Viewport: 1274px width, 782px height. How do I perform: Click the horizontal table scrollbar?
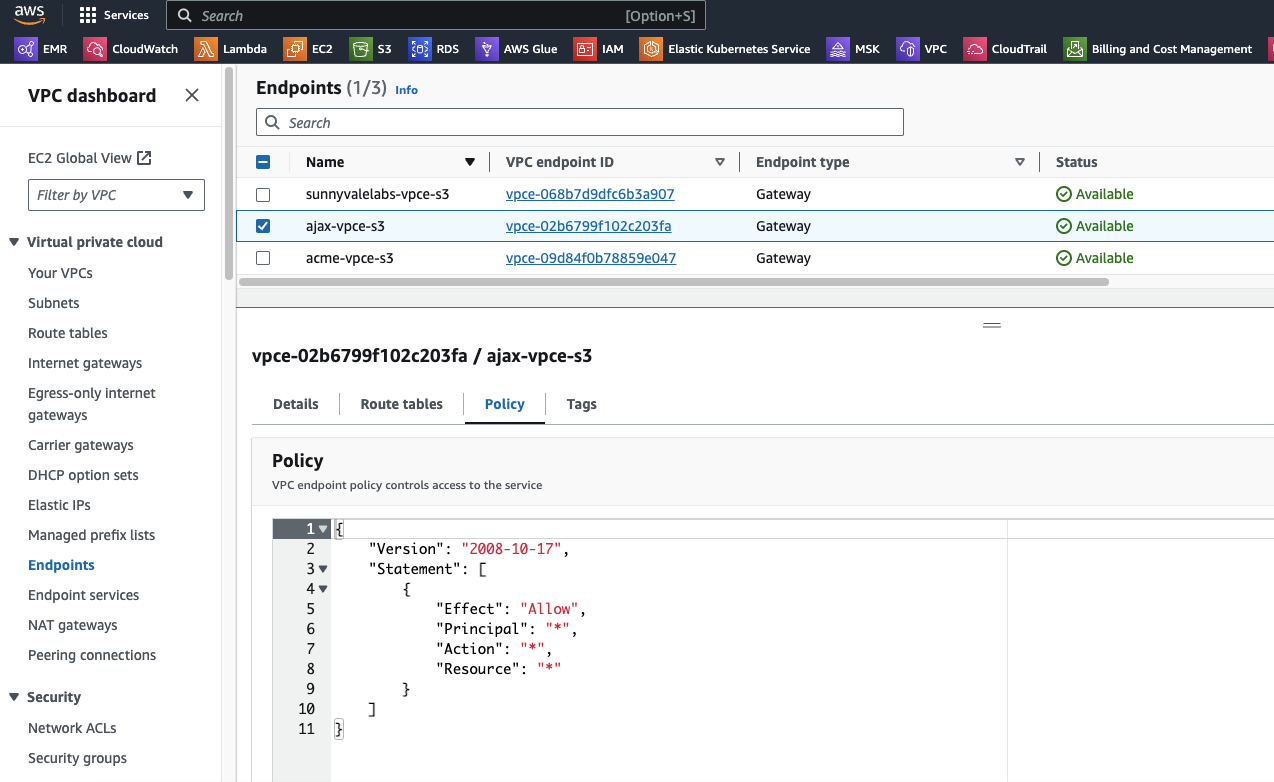click(674, 282)
